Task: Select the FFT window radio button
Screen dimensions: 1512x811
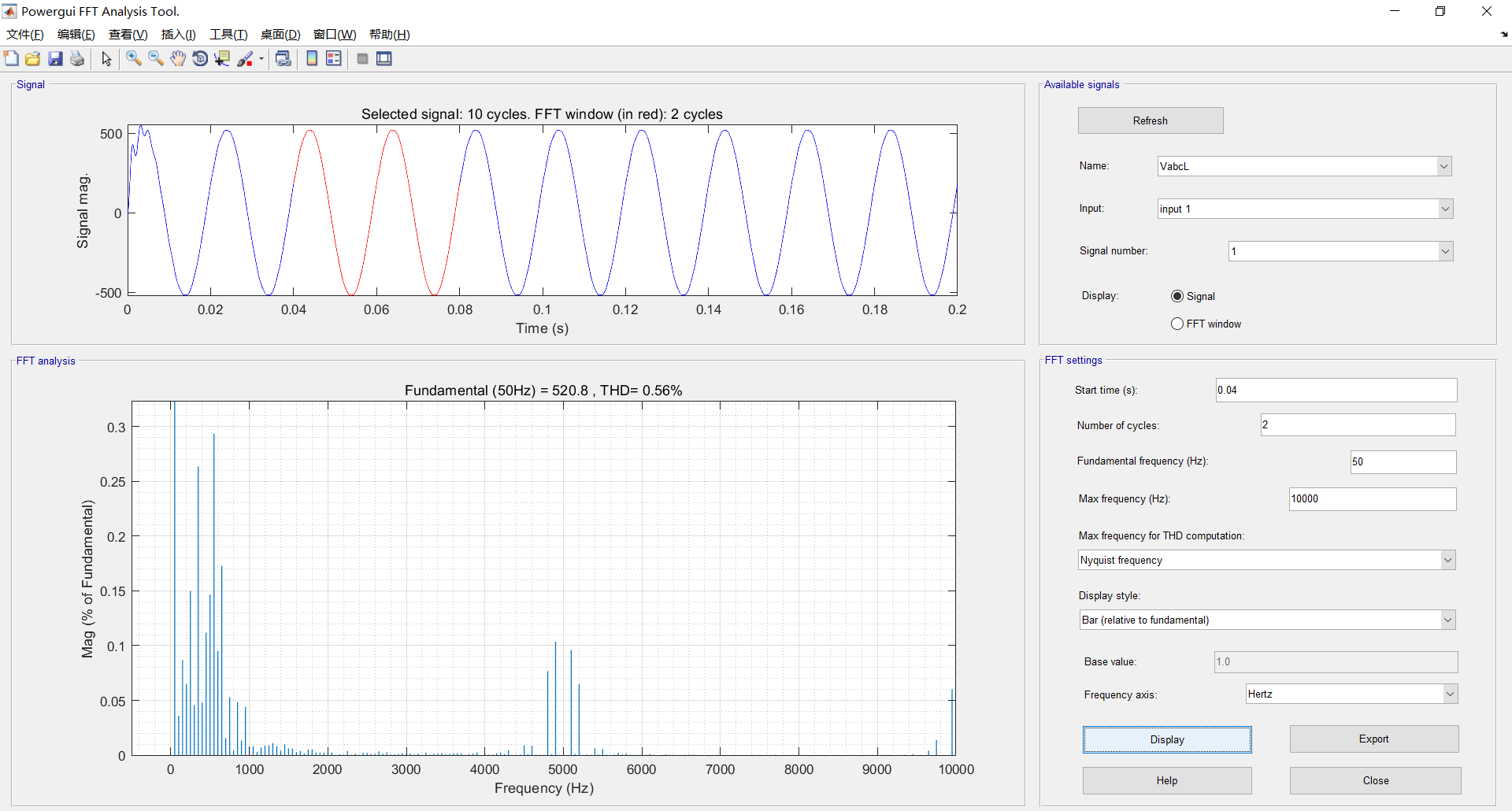Action: [1177, 324]
